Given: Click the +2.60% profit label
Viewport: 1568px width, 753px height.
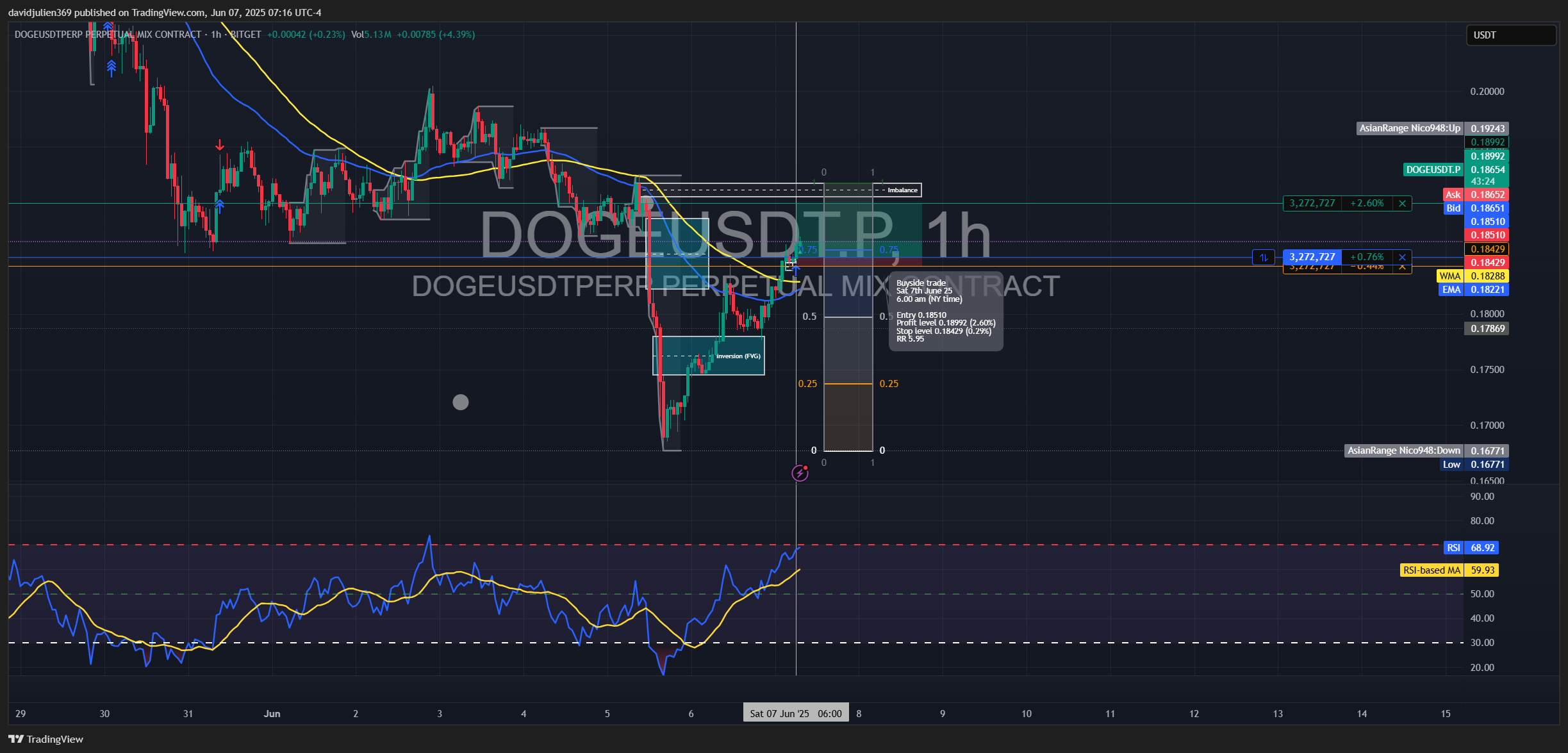Looking at the screenshot, I should tap(1367, 204).
